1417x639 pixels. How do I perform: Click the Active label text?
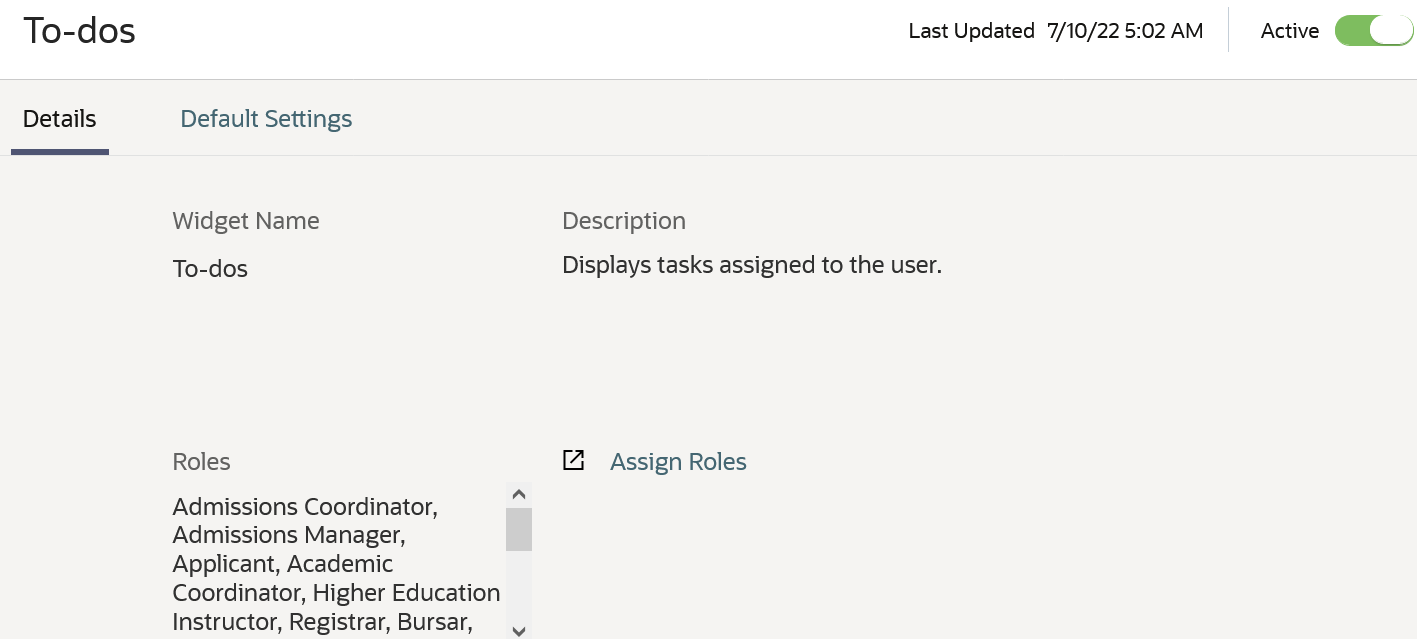pyautogui.click(x=1289, y=31)
